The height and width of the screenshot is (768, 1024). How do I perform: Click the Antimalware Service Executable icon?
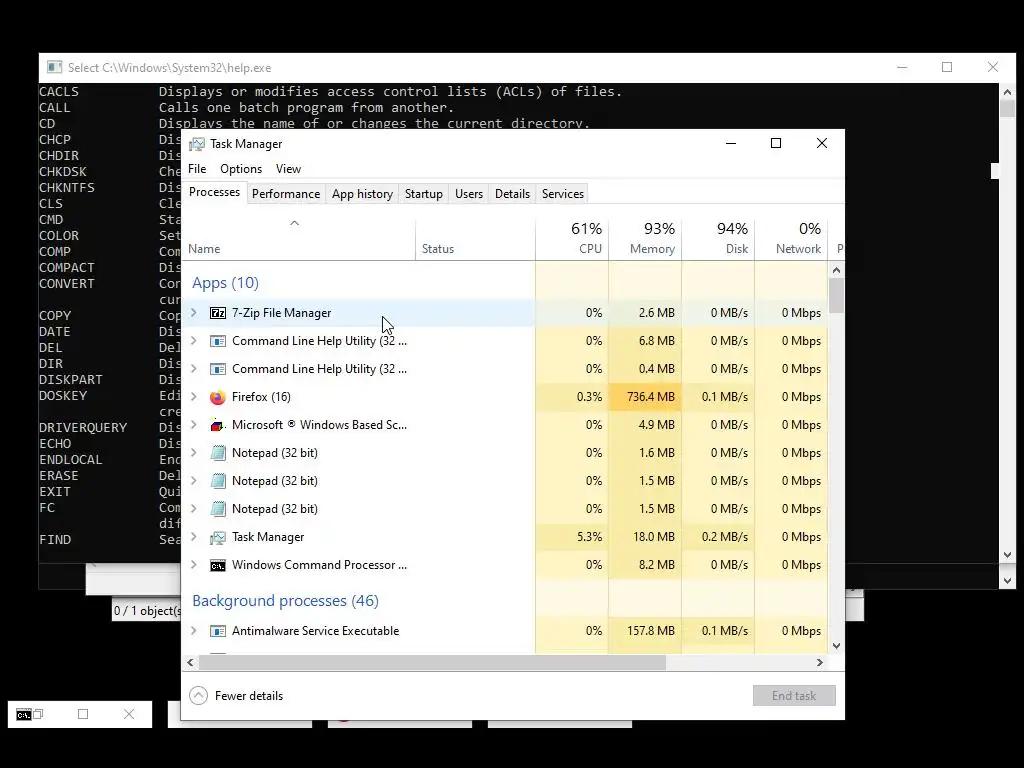point(217,631)
